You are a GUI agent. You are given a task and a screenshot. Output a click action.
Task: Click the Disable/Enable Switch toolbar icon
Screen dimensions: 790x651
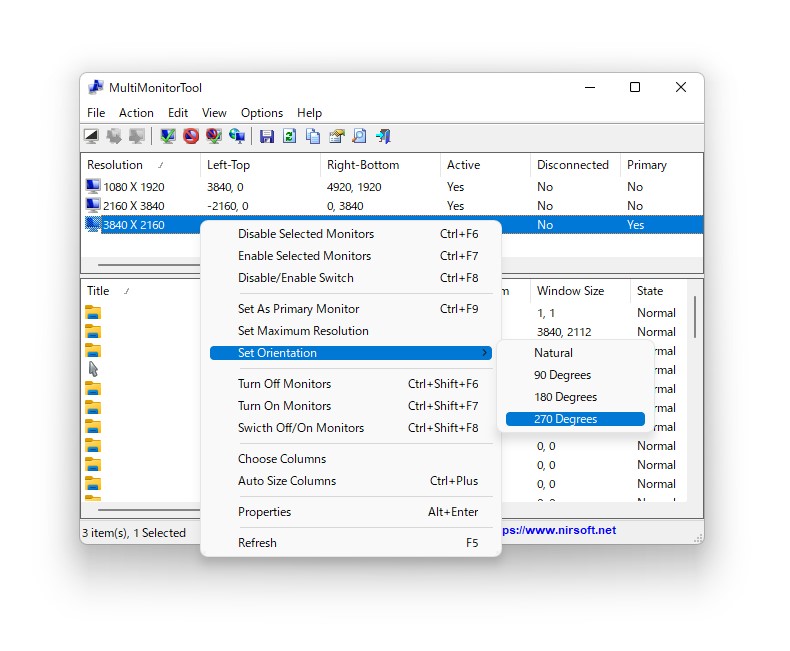pos(214,136)
